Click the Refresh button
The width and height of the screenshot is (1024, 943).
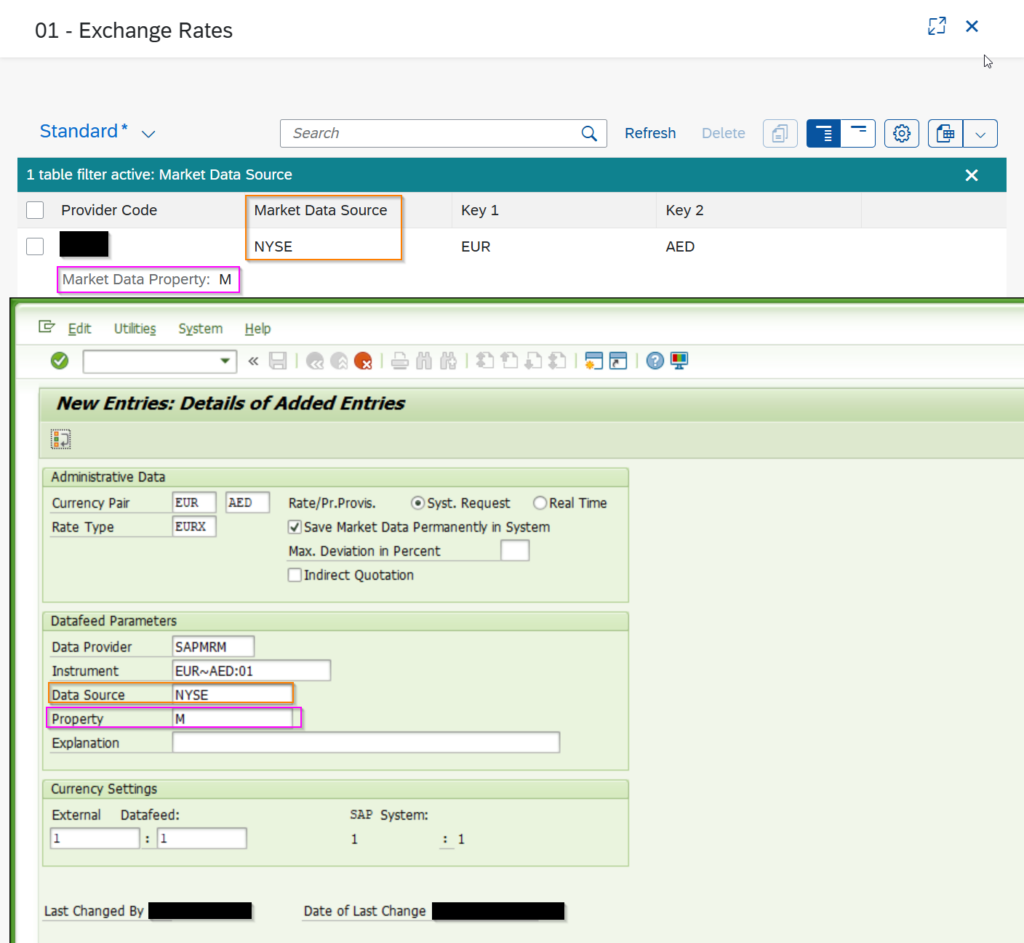click(650, 133)
